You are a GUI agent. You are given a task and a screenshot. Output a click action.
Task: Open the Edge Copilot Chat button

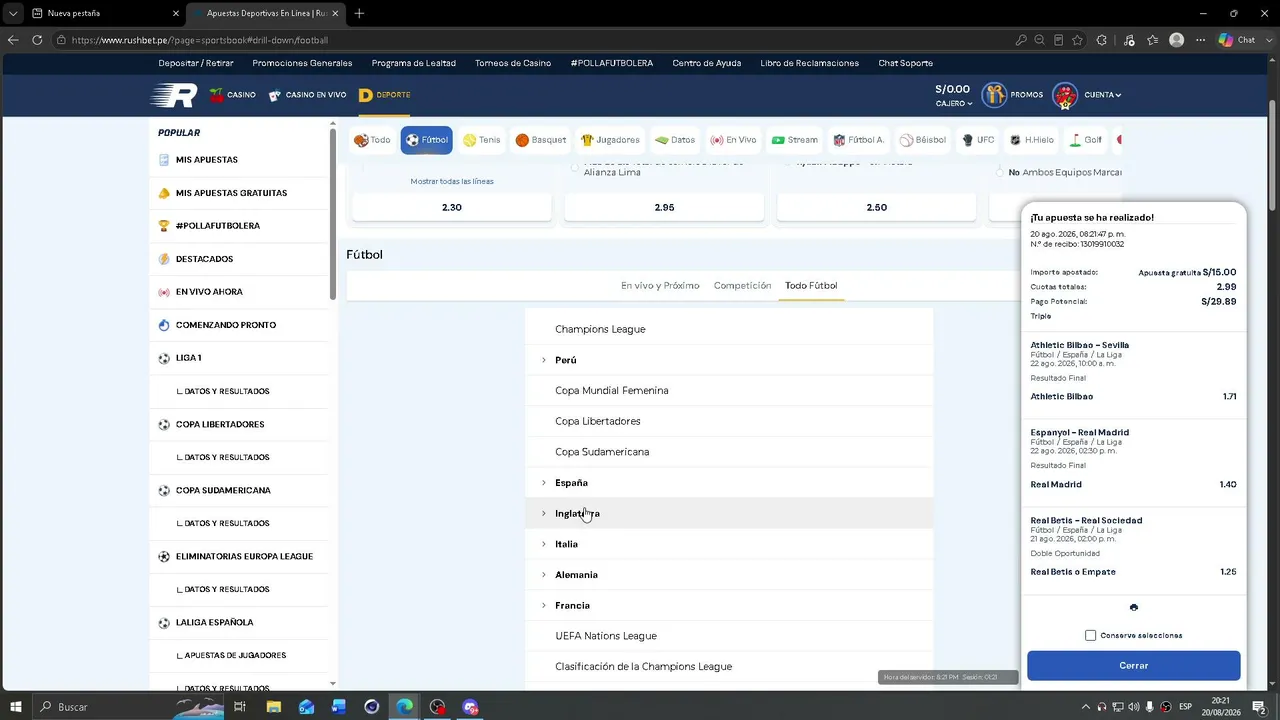click(1237, 40)
